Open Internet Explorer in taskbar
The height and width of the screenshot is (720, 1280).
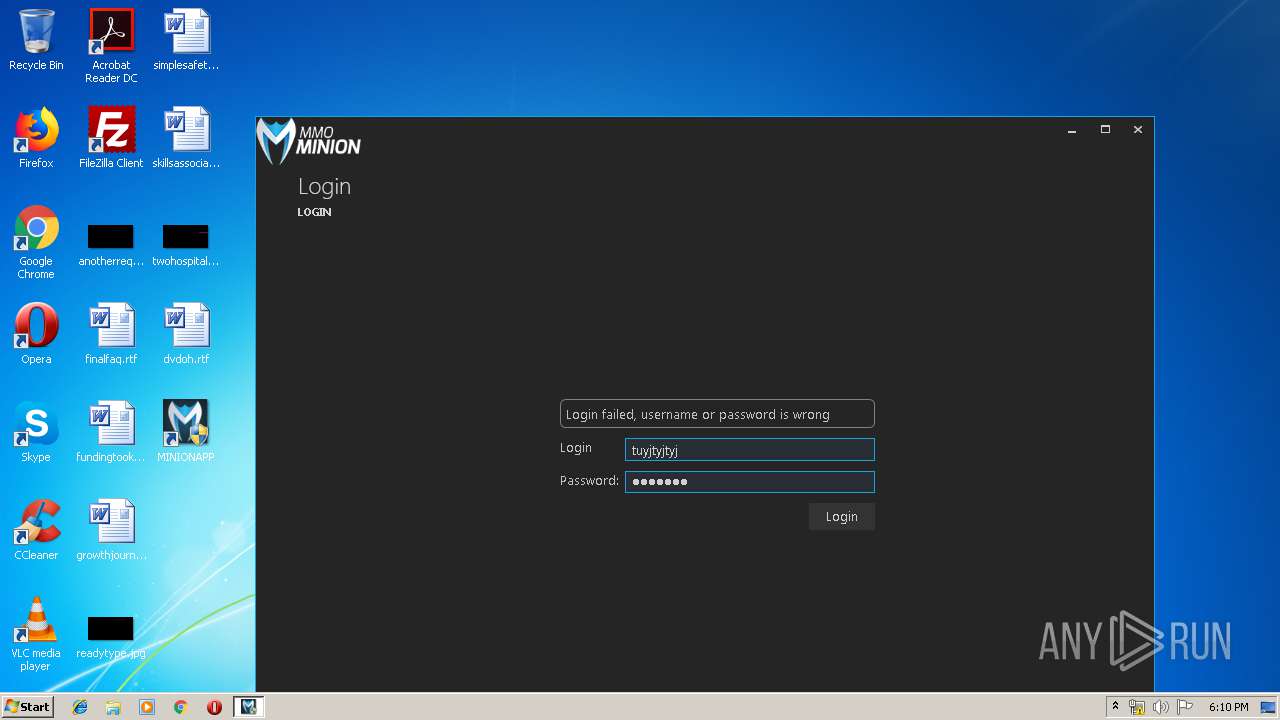pyautogui.click(x=80, y=707)
